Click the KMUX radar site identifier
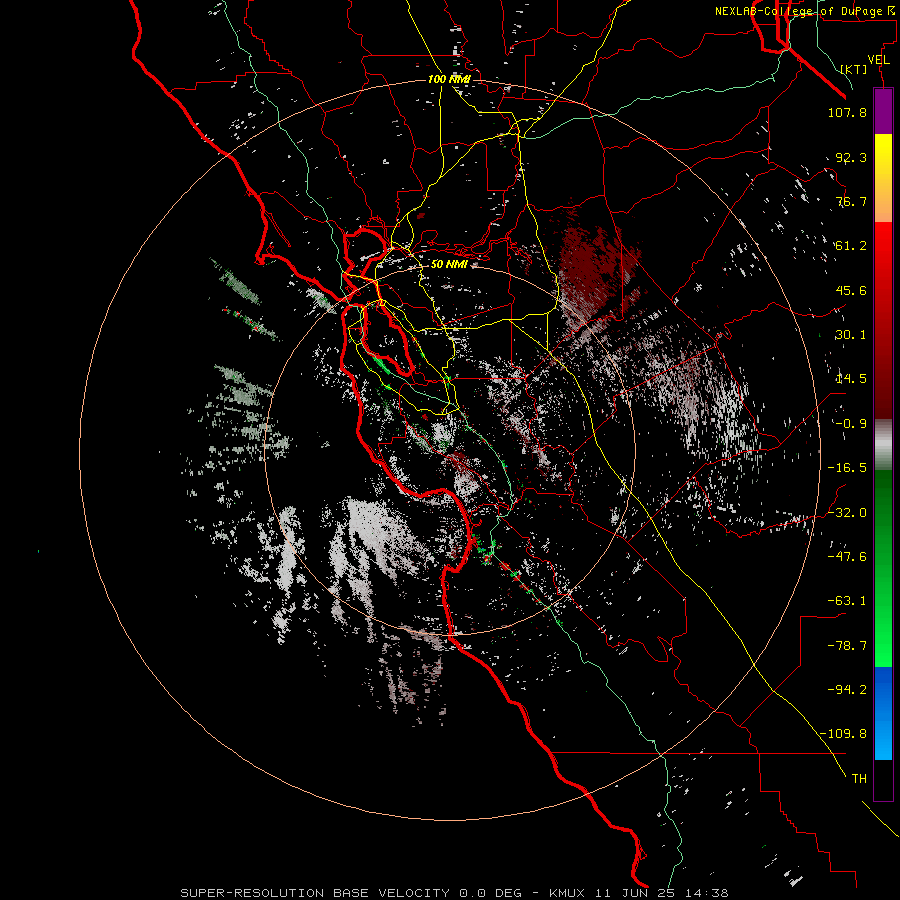Screen dimensions: 900x900 pos(567,893)
